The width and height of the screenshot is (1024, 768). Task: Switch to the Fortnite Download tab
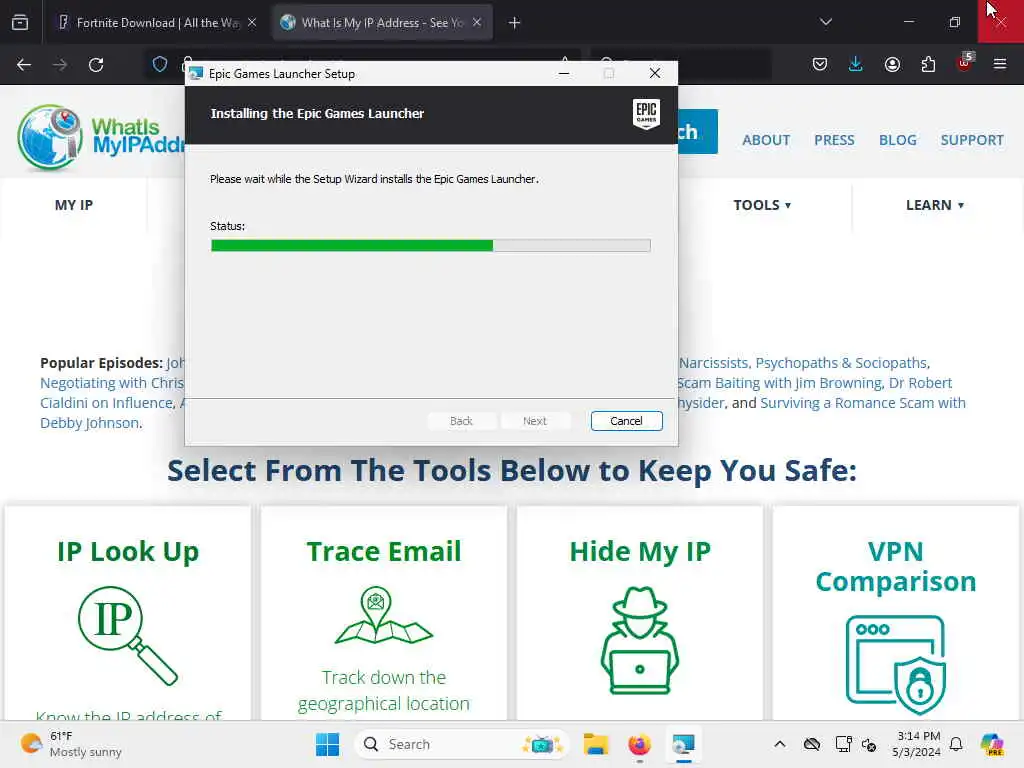pyautogui.click(x=156, y=22)
